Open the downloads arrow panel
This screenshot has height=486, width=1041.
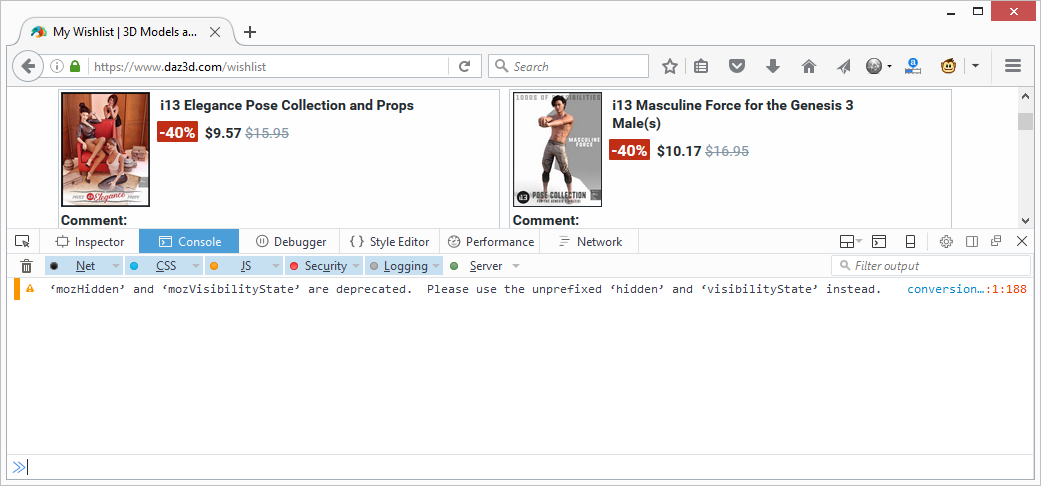click(x=773, y=66)
